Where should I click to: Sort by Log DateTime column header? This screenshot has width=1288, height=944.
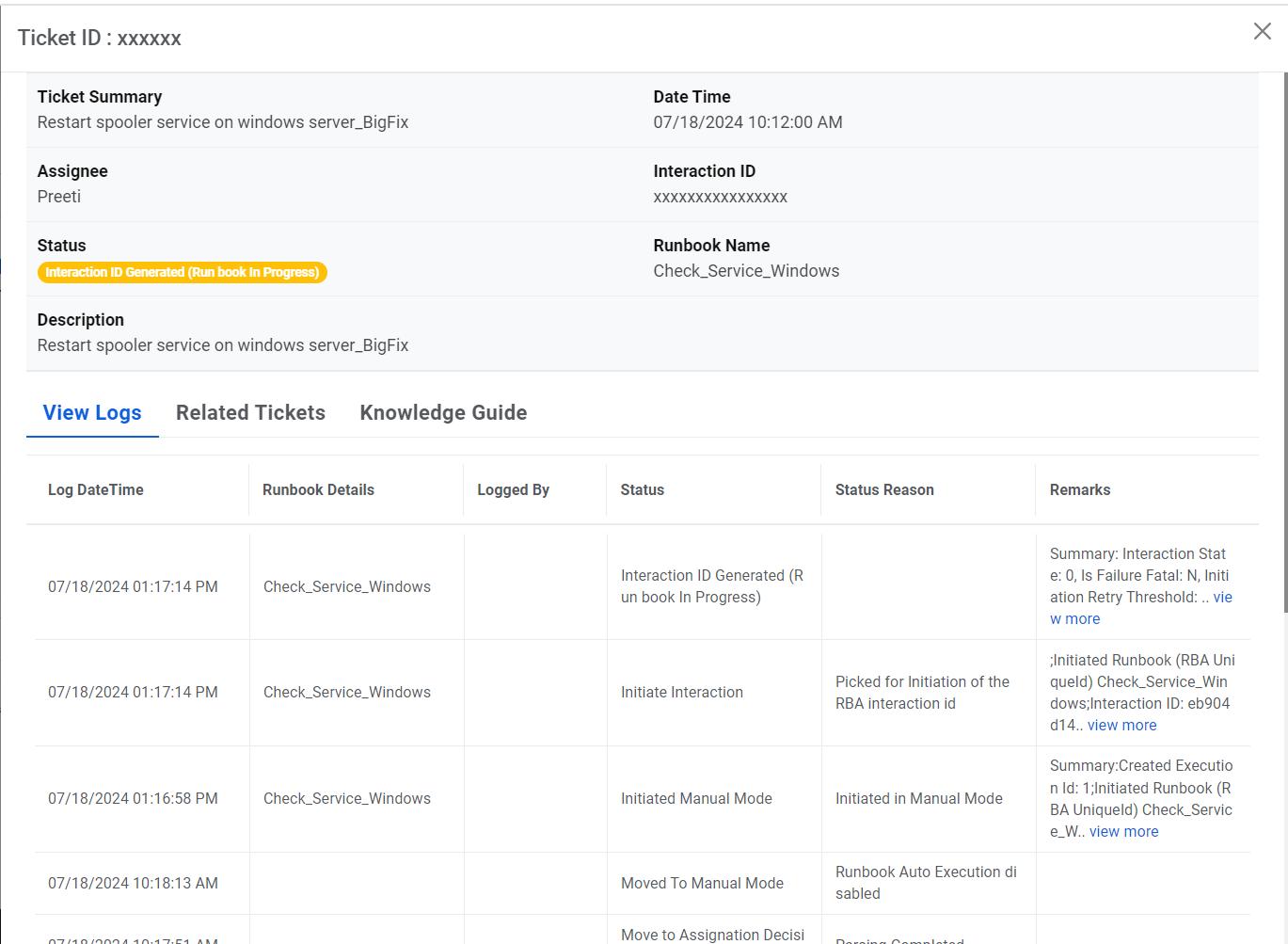point(96,490)
